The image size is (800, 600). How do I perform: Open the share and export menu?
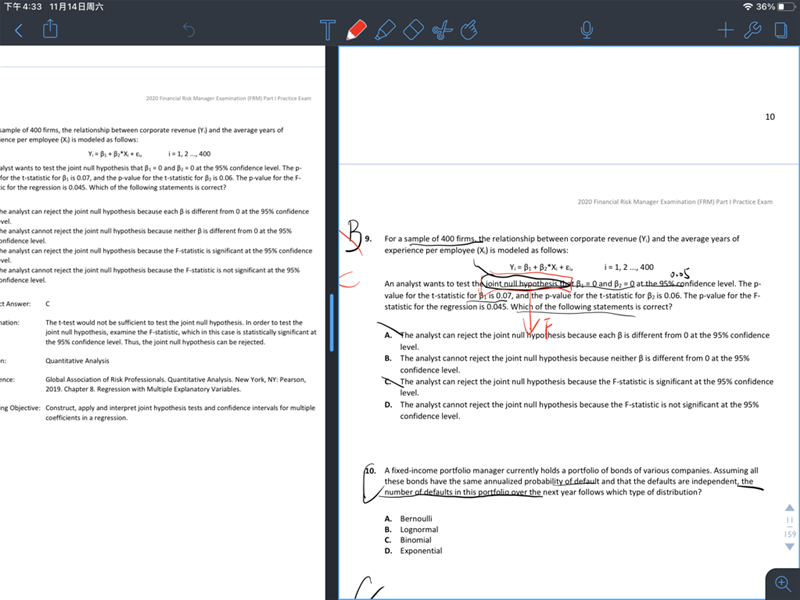pos(50,29)
